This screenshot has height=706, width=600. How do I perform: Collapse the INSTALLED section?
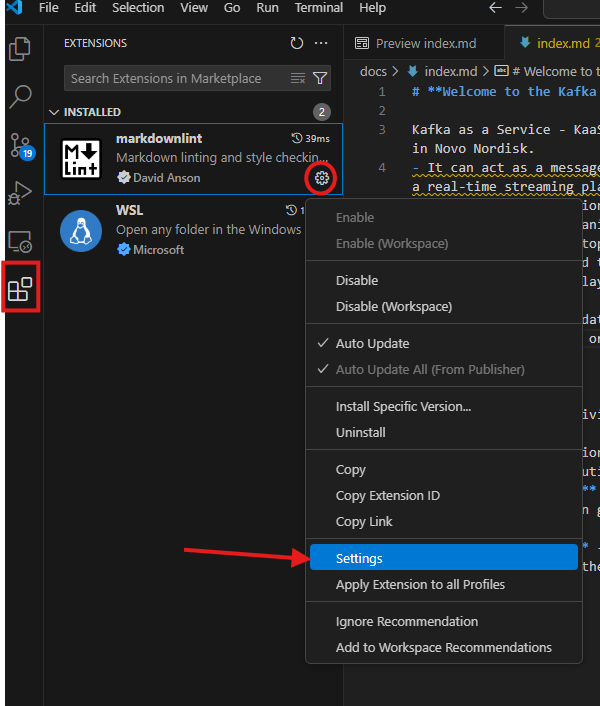(x=54, y=112)
